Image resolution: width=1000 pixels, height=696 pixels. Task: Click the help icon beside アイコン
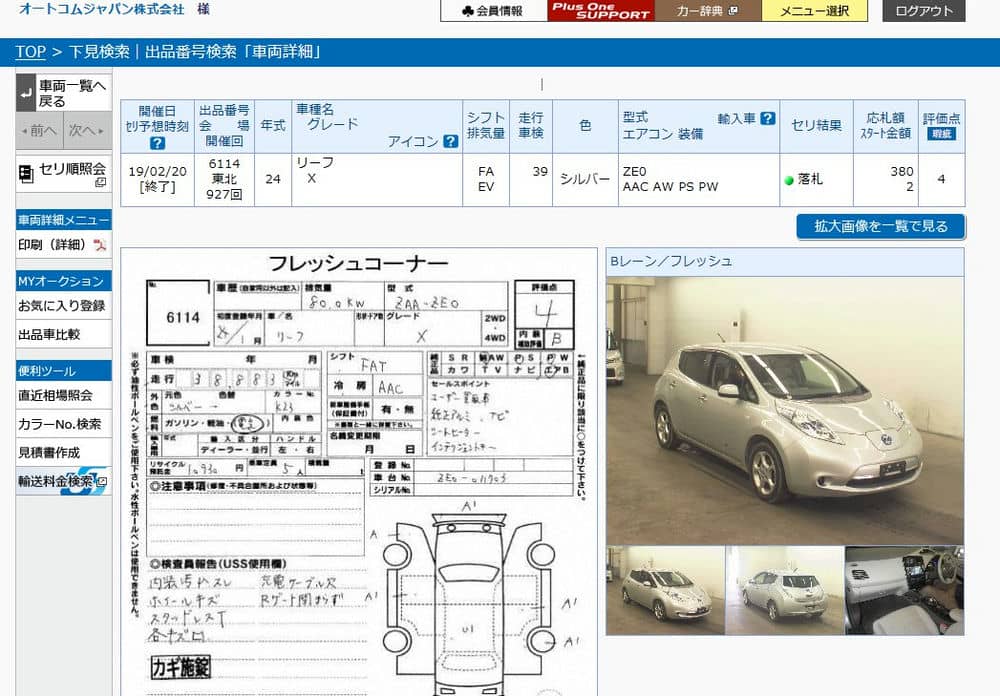tap(451, 142)
